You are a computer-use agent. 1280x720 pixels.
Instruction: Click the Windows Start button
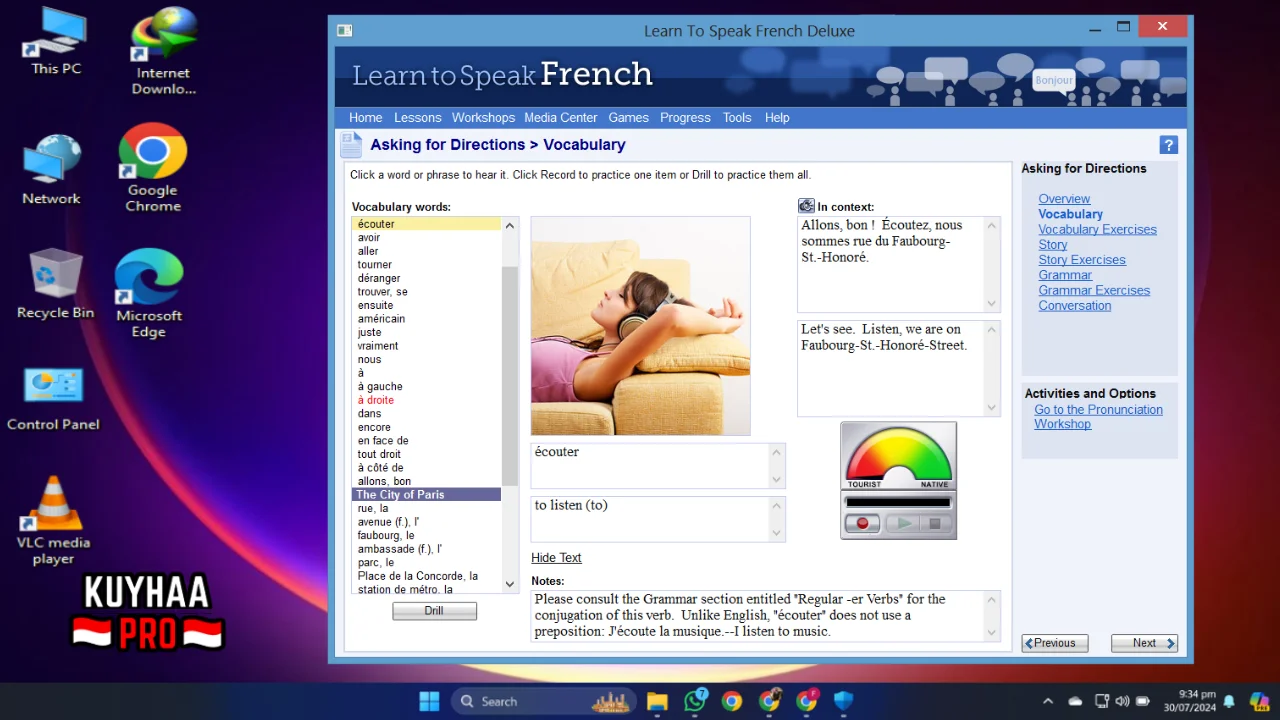point(429,701)
